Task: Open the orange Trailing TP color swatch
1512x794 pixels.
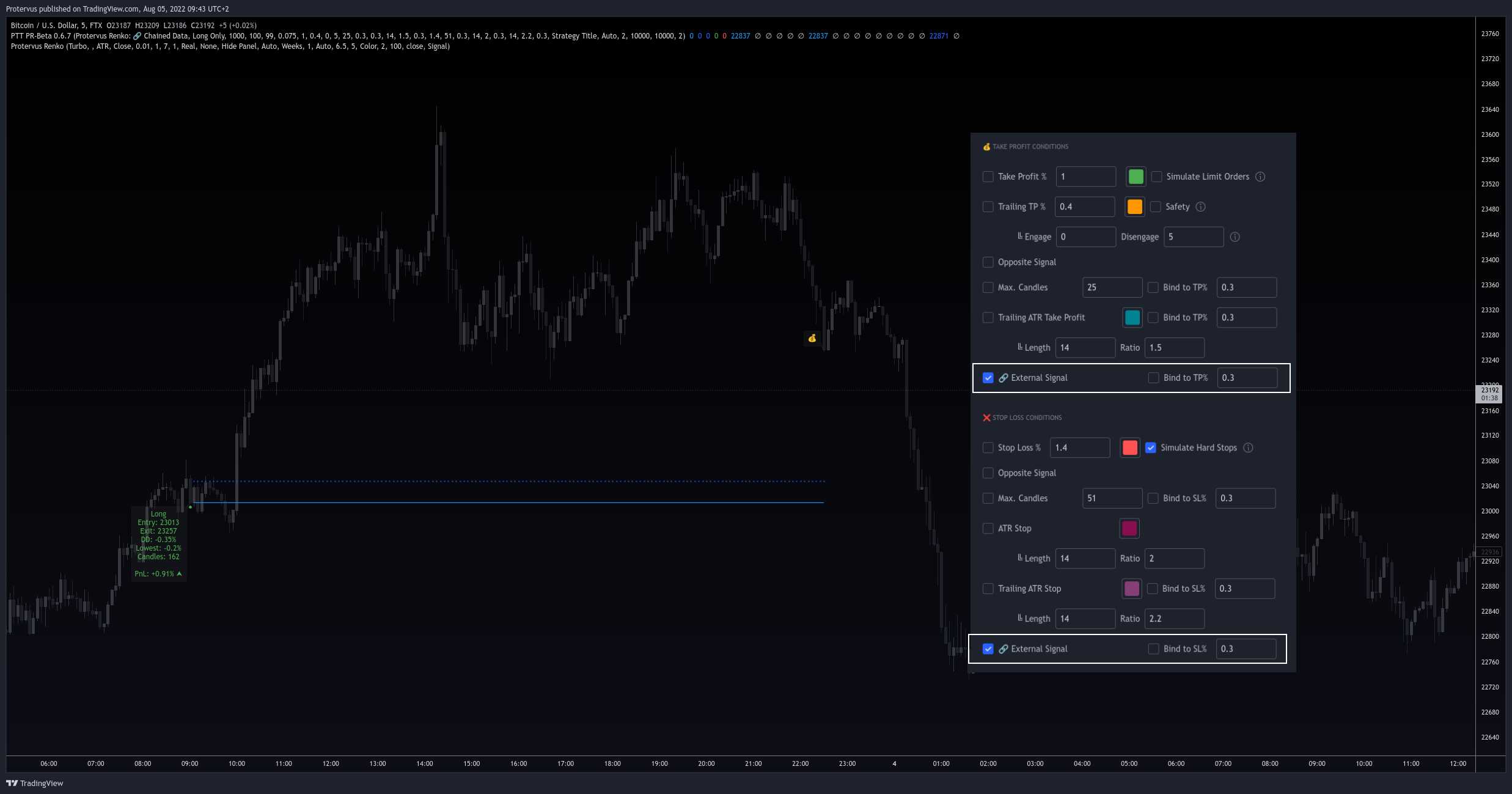Action: (x=1134, y=207)
